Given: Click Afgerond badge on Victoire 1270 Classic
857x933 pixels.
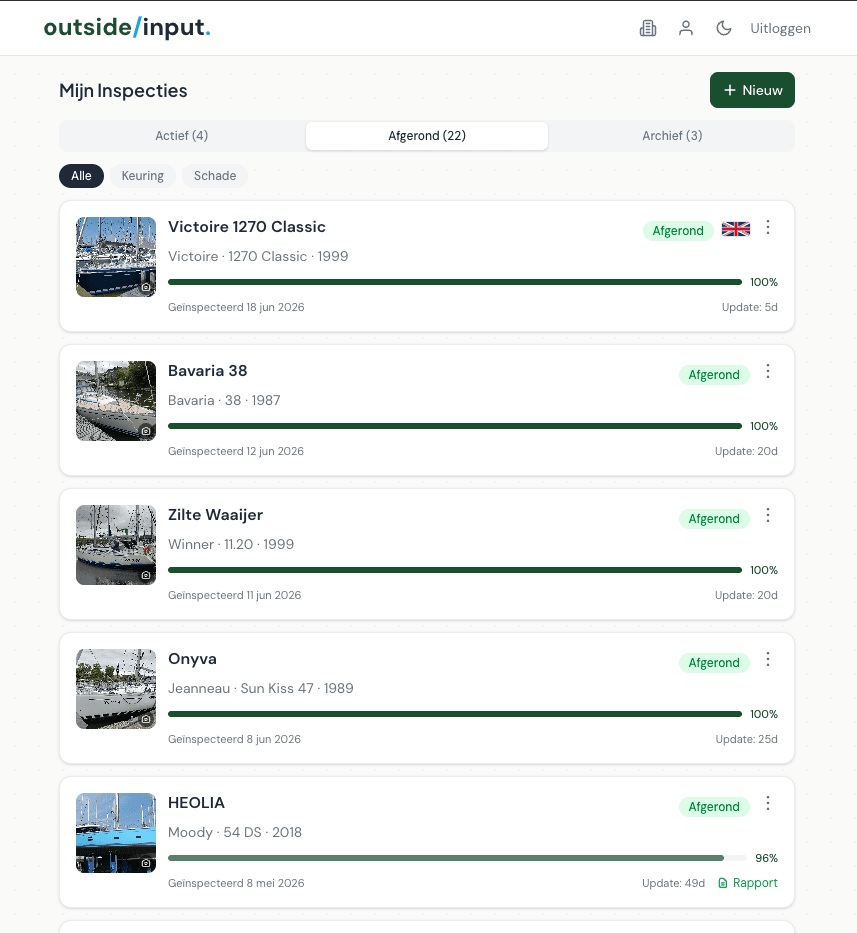Looking at the screenshot, I should click(678, 231).
